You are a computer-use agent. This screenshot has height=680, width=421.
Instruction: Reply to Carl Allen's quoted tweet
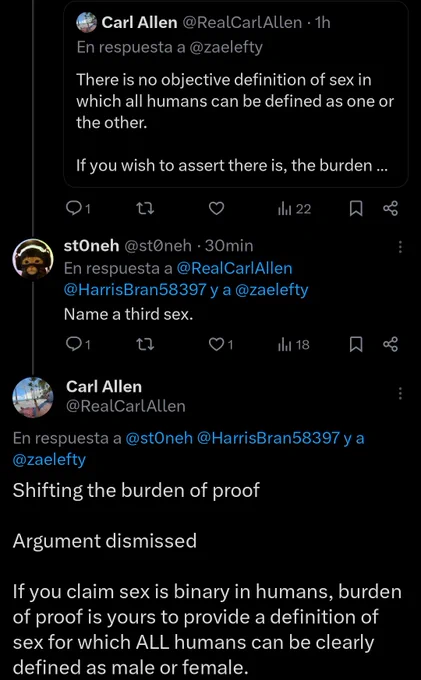78,209
